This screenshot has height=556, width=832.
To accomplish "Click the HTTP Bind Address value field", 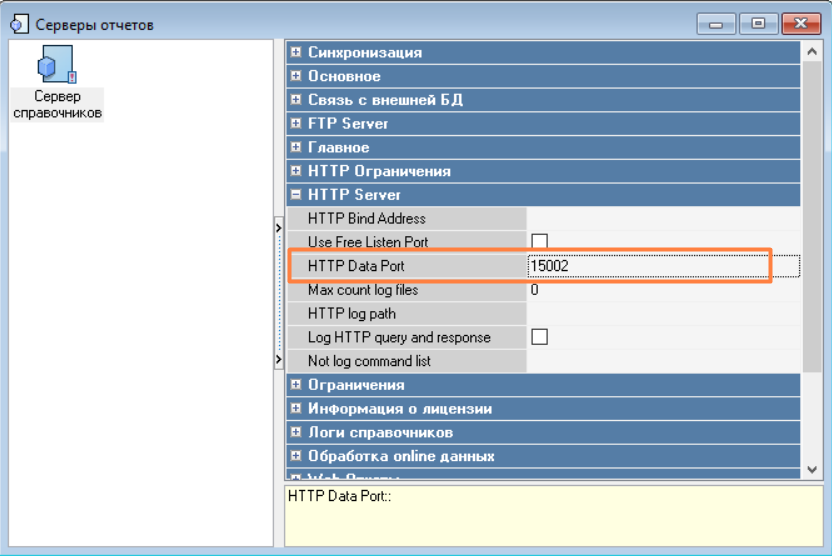I will coord(662,218).
